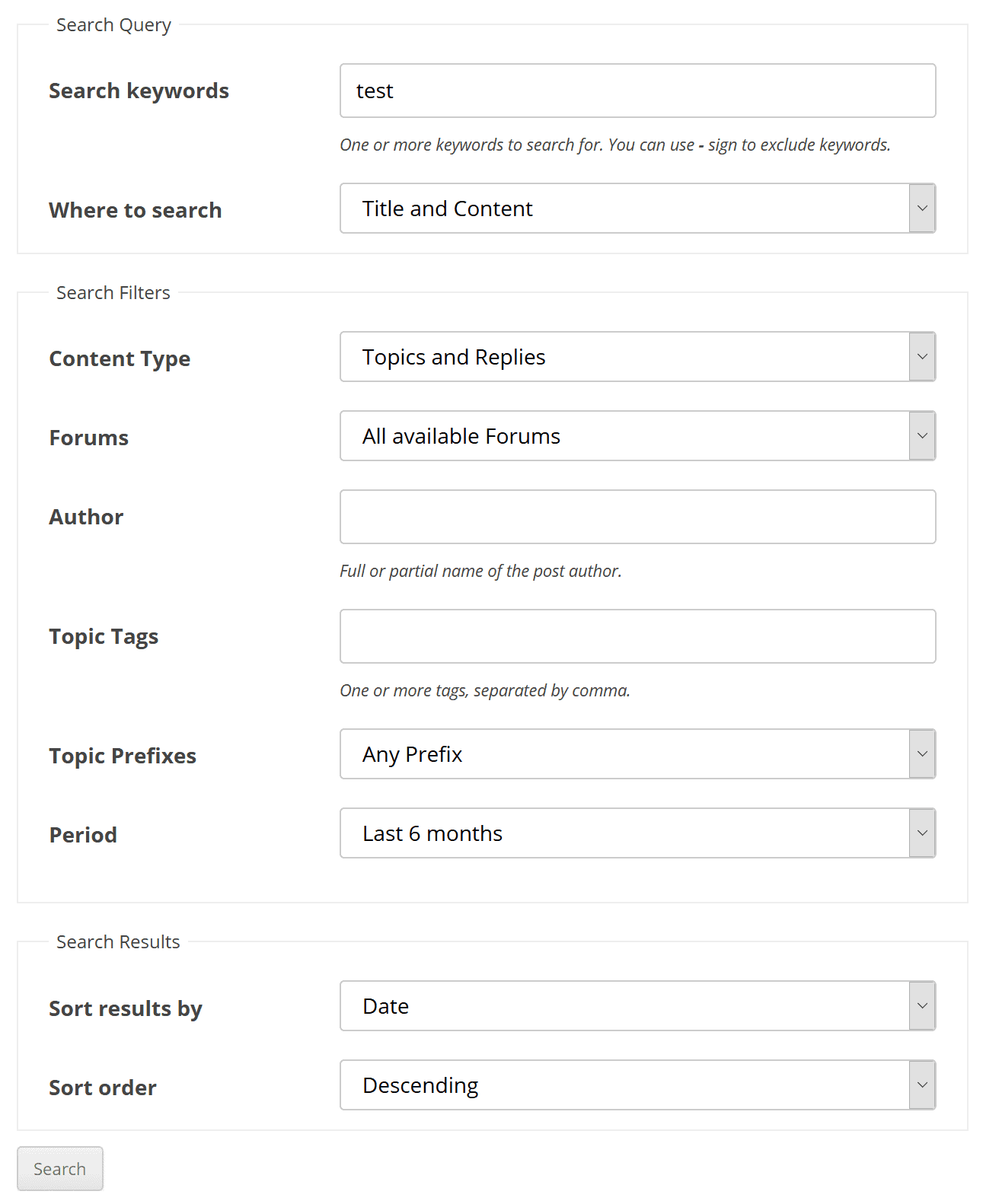The height and width of the screenshot is (1204, 983).
Task: Open the All available Forums dropdown
Action: pyautogui.click(x=637, y=435)
